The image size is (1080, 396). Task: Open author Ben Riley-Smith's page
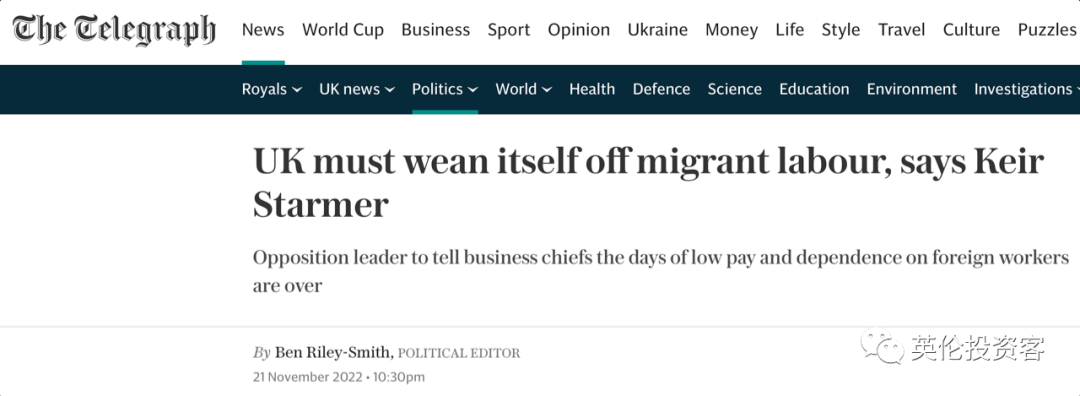tap(333, 353)
